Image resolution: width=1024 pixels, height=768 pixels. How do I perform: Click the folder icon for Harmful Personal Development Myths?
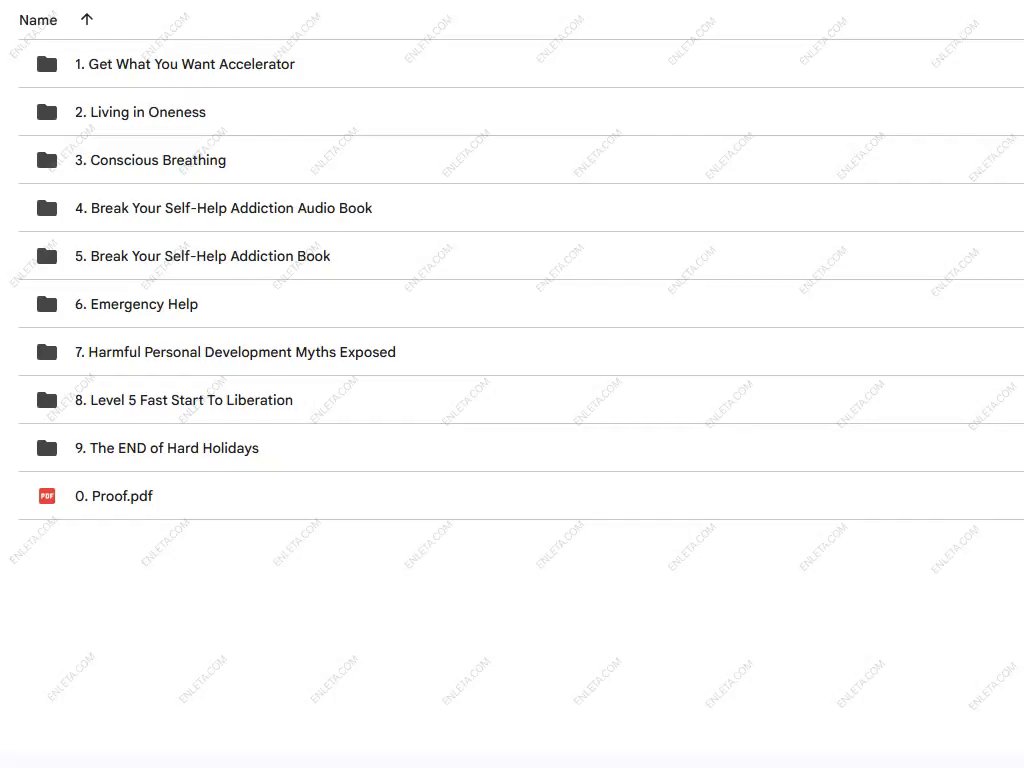click(47, 352)
